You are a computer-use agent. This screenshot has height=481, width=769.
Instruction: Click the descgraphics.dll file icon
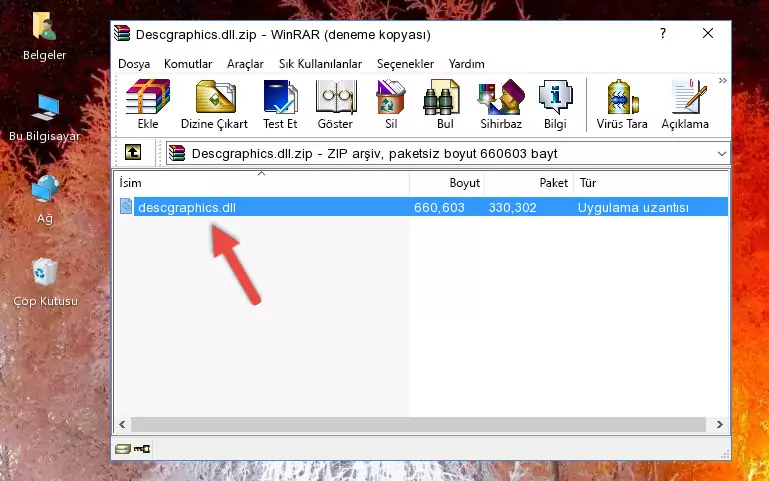click(x=126, y=206)
